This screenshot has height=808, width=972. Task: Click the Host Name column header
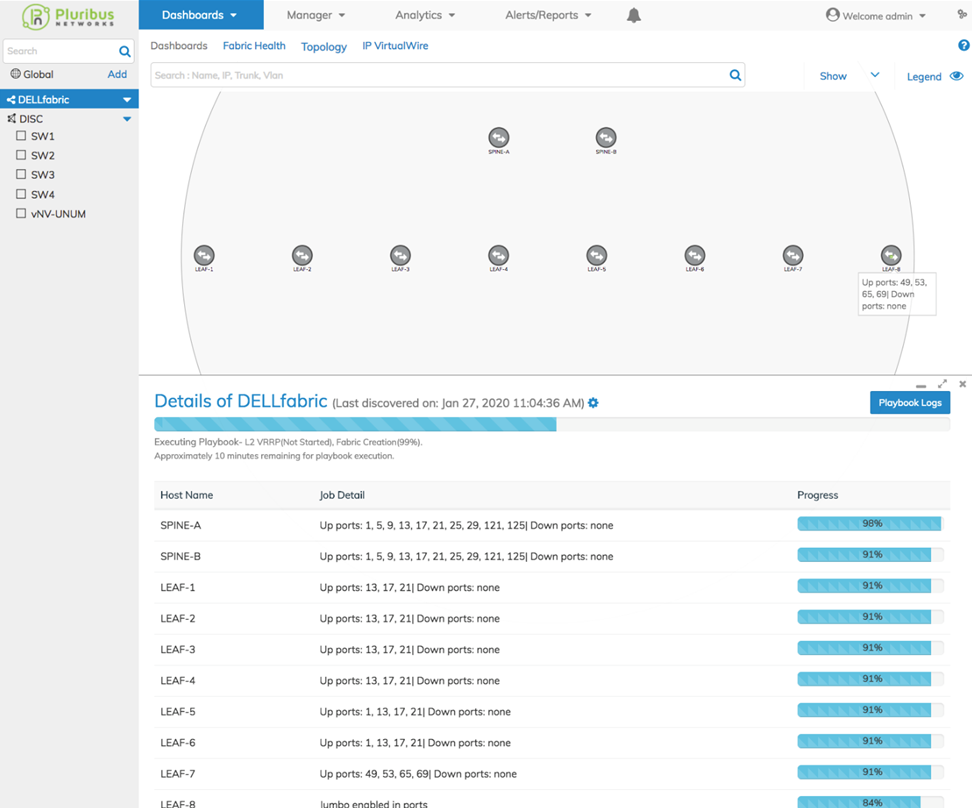187,495
